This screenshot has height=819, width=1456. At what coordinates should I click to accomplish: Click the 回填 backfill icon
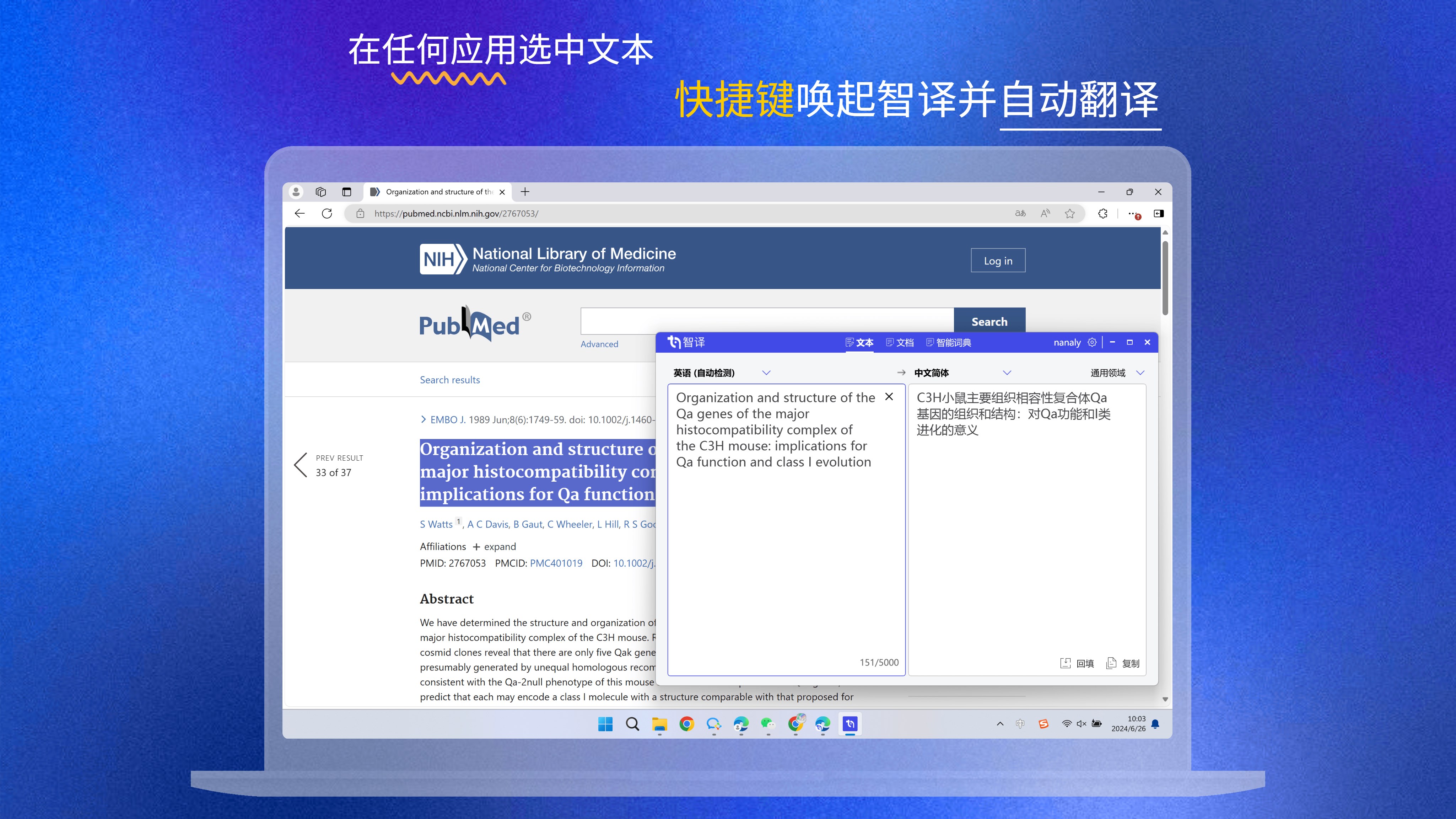tap(1066, 663)
